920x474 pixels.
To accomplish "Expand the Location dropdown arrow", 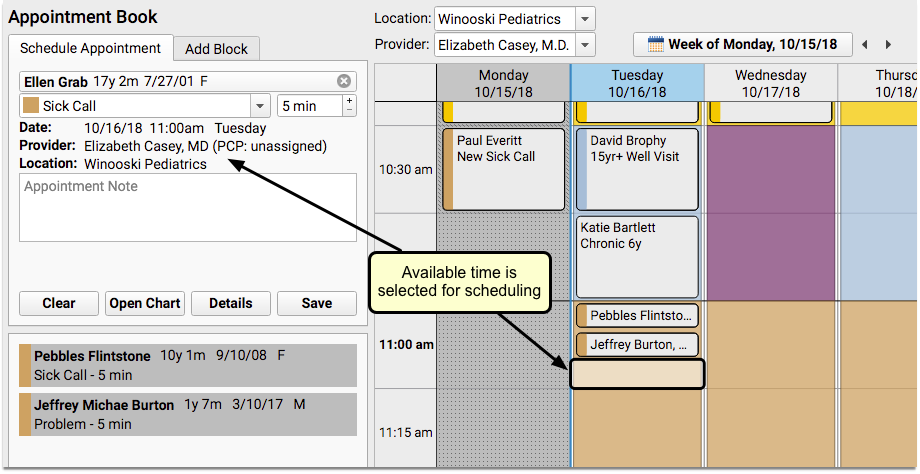I will click(585, 19).
